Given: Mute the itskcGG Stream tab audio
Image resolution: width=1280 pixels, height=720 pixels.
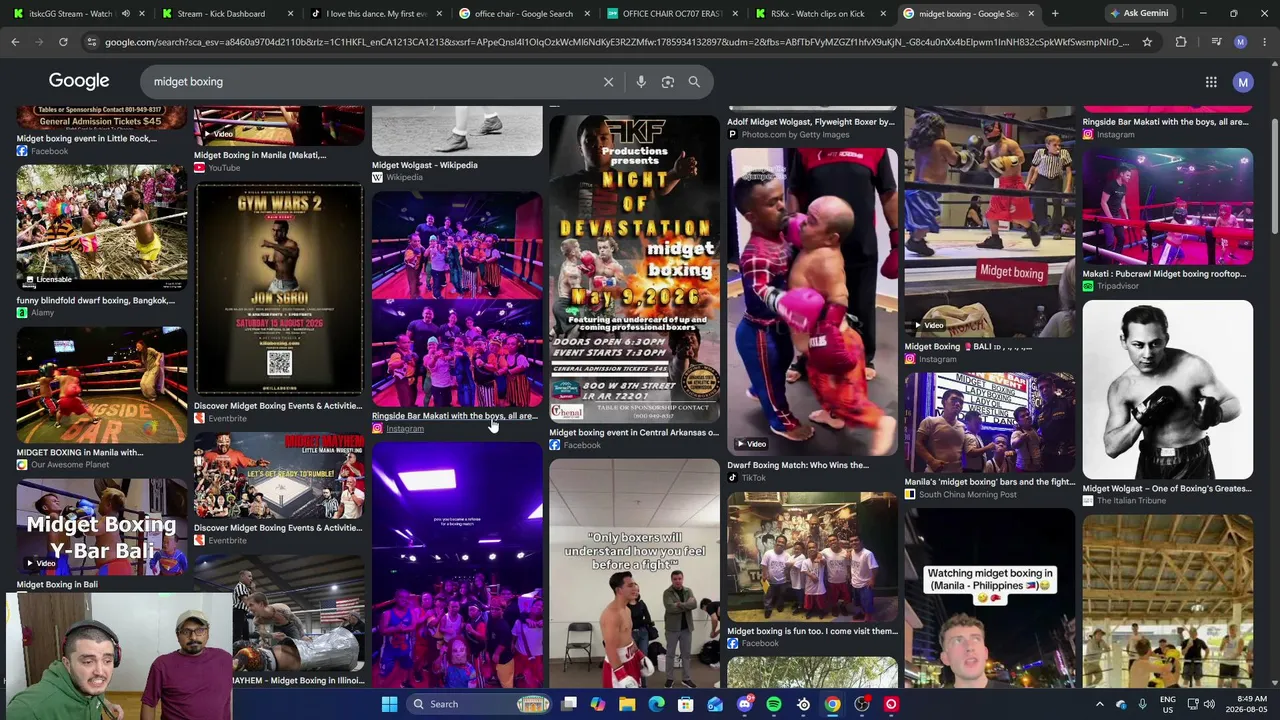Looking at the screenshot, I should (125, 14).
